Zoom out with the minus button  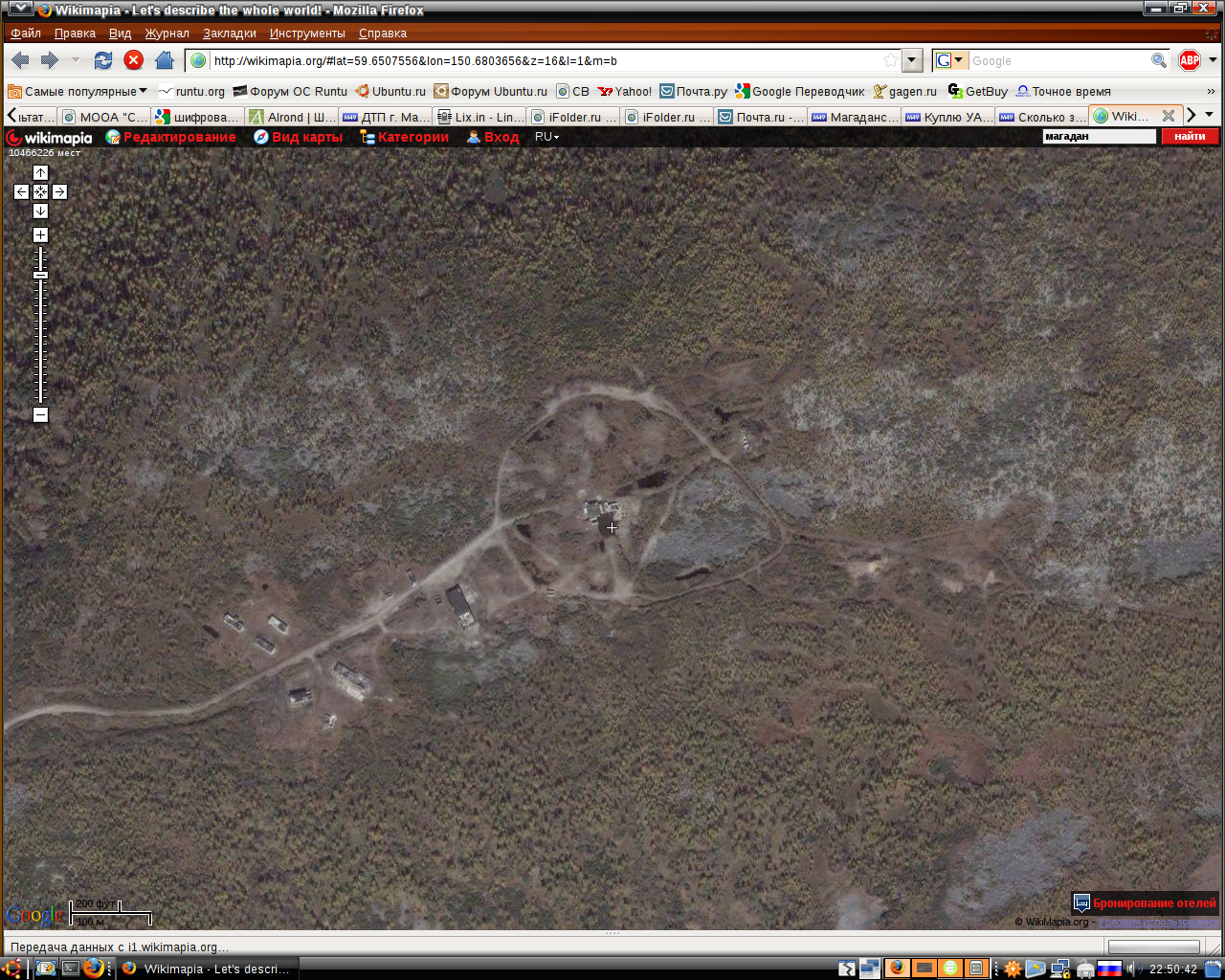40,415
